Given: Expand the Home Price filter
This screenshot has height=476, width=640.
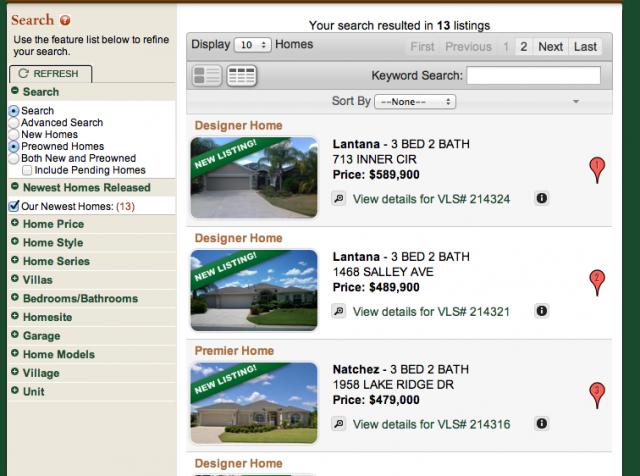Looking at the screenshot, I should click(15, 223).
